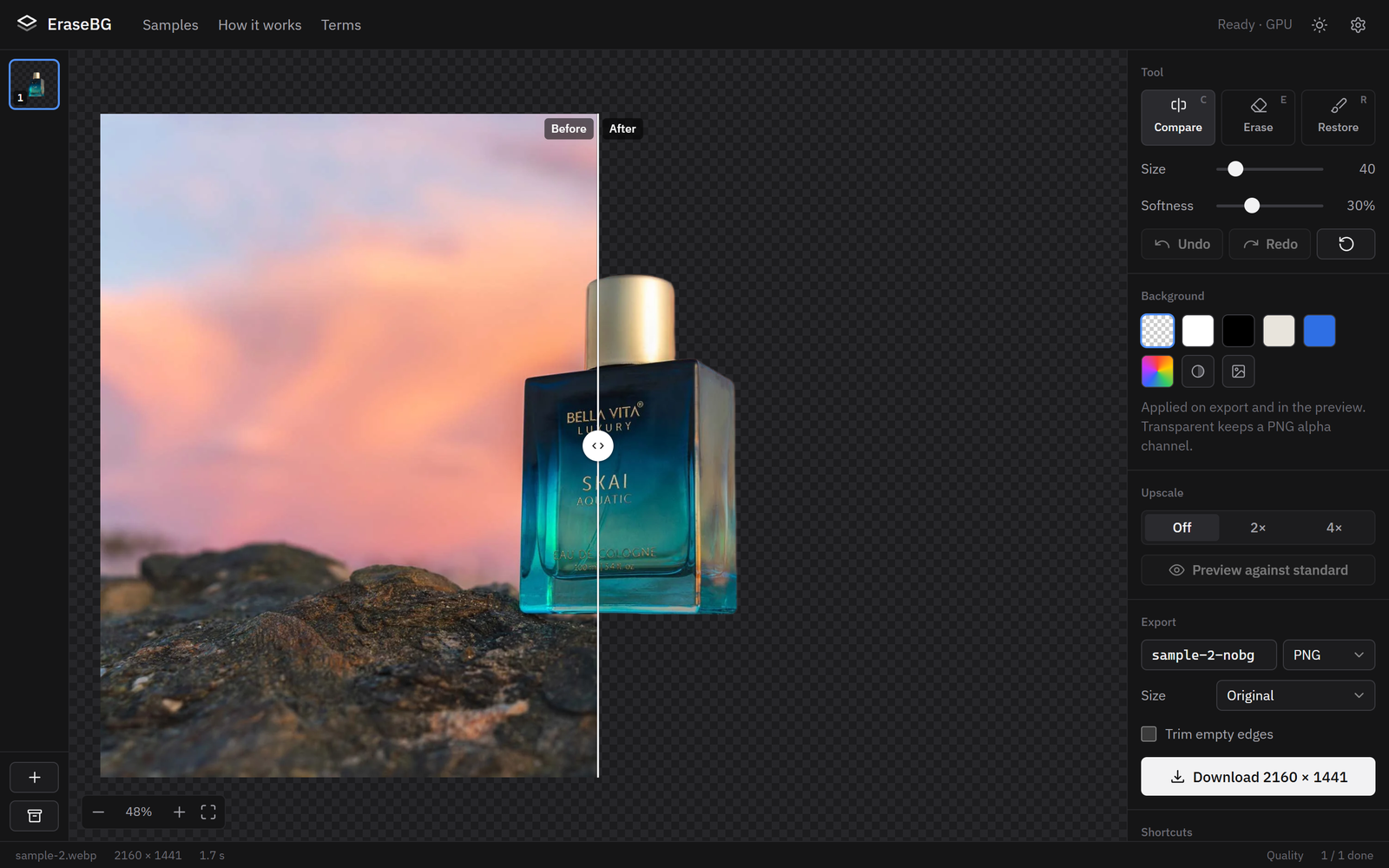Set Upscale to 4×
The image size is (1389, 868).
(1334, 528)
